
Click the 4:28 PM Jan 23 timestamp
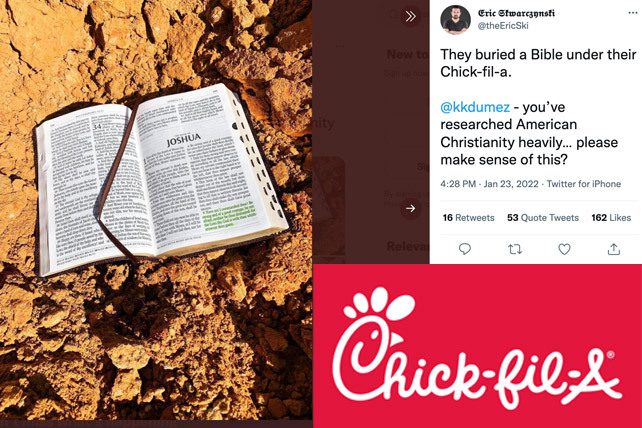[x=489, y=184]
